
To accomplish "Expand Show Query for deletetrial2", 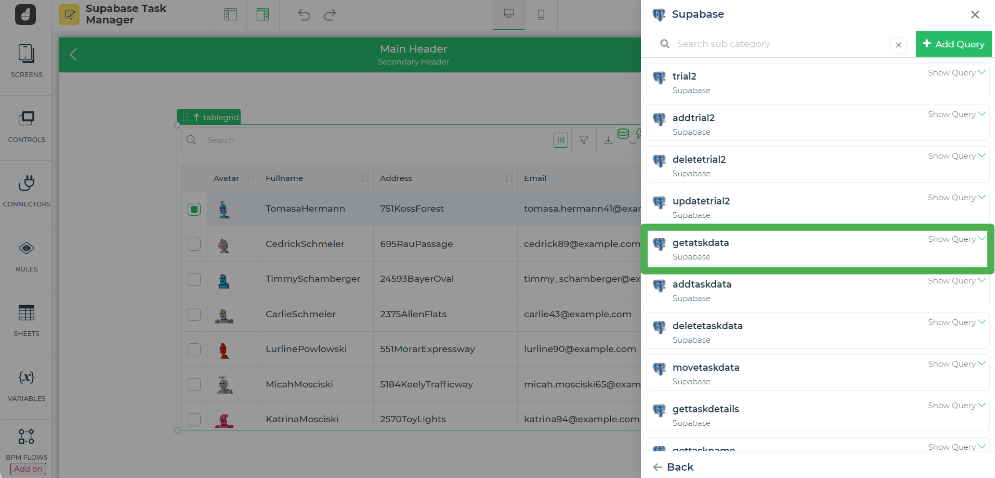I will coord(956,156).
